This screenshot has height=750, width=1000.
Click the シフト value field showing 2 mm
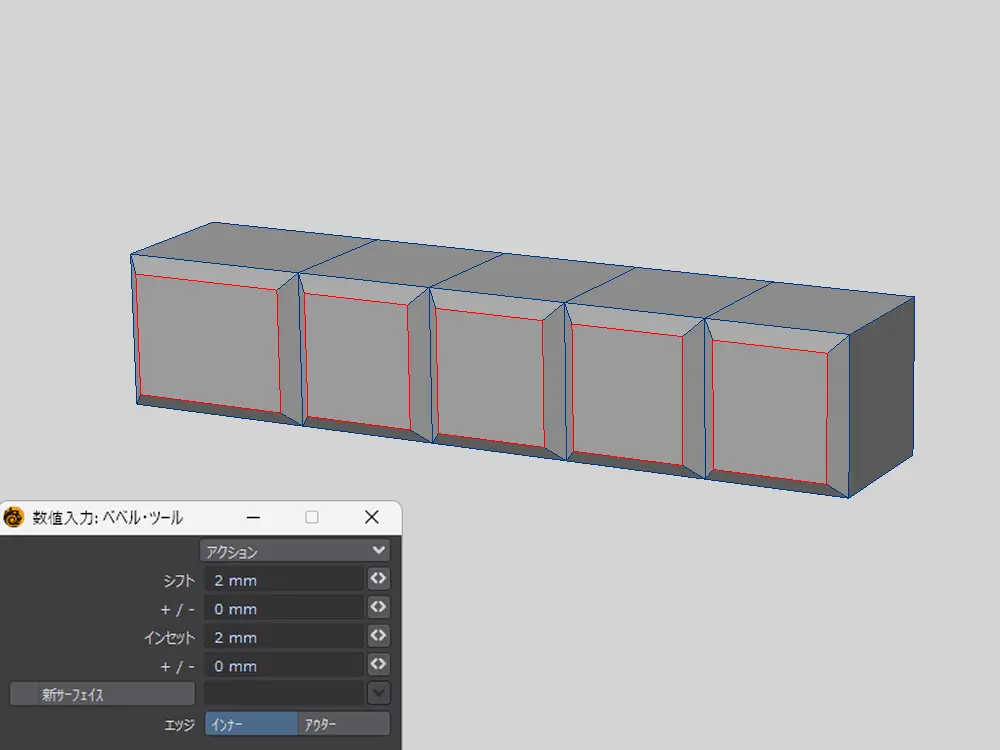pos(284,580)
